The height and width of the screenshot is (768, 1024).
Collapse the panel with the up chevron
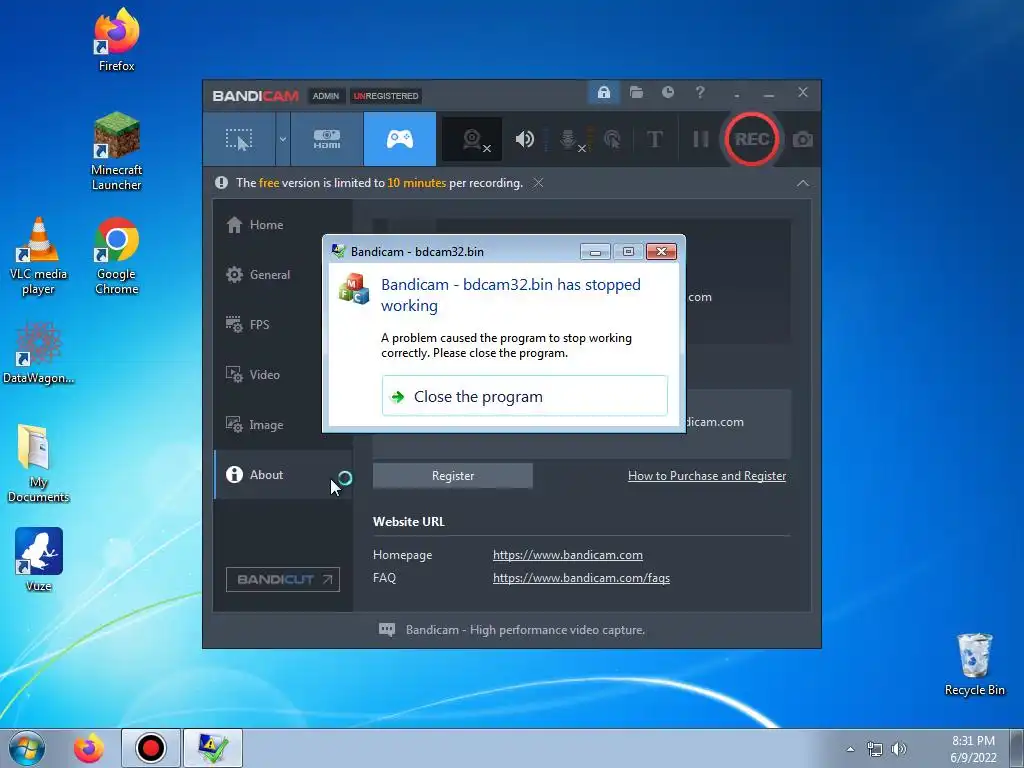click(x=803, y=184)
